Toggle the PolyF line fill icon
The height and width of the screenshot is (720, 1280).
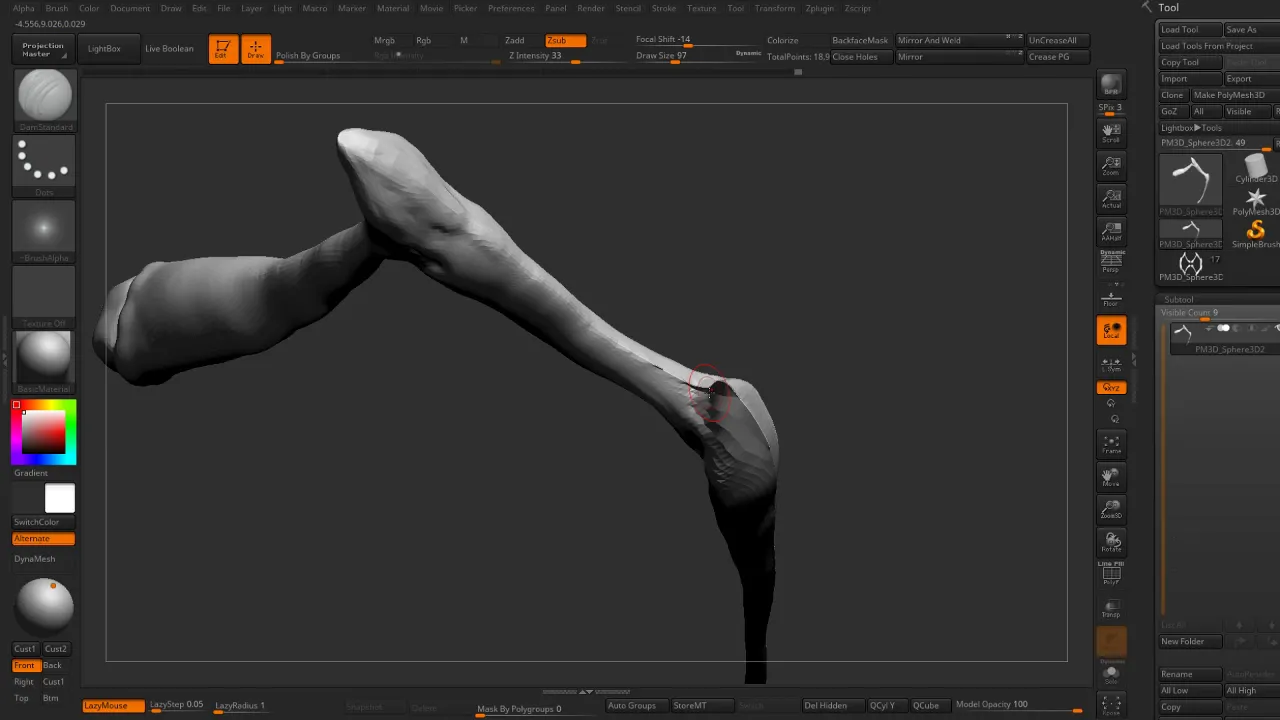pos(1111,574)
